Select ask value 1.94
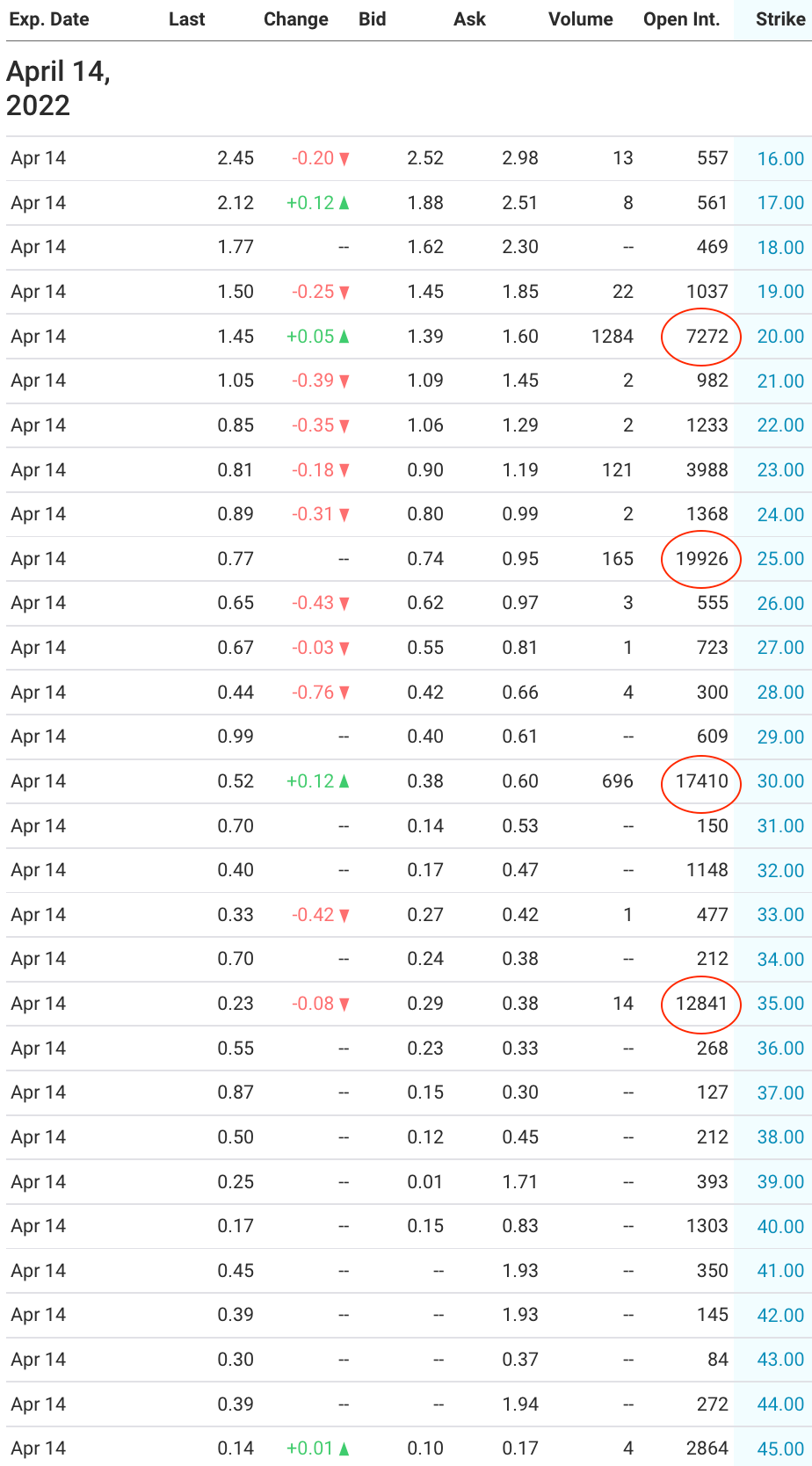This screenshot has width=812, height=1466. (x=520, y=1404)
